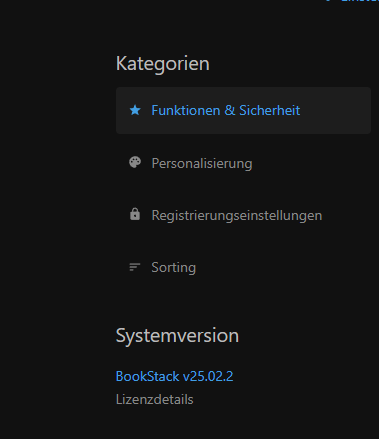Click the sort-lines icon next to Sorting
The height and width of the screenshot is (439, 379).
pos(135,267)
